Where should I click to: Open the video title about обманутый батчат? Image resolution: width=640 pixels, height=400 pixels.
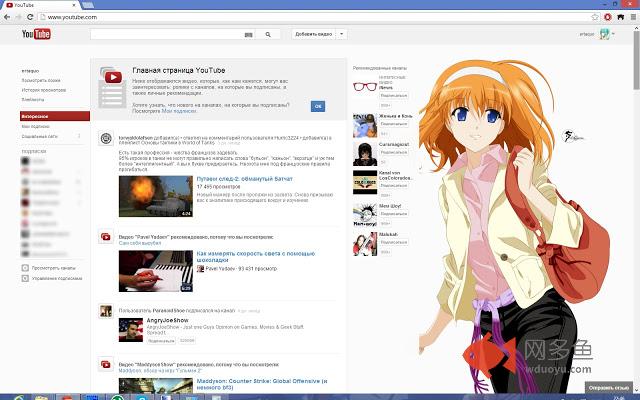pos(244,179)
